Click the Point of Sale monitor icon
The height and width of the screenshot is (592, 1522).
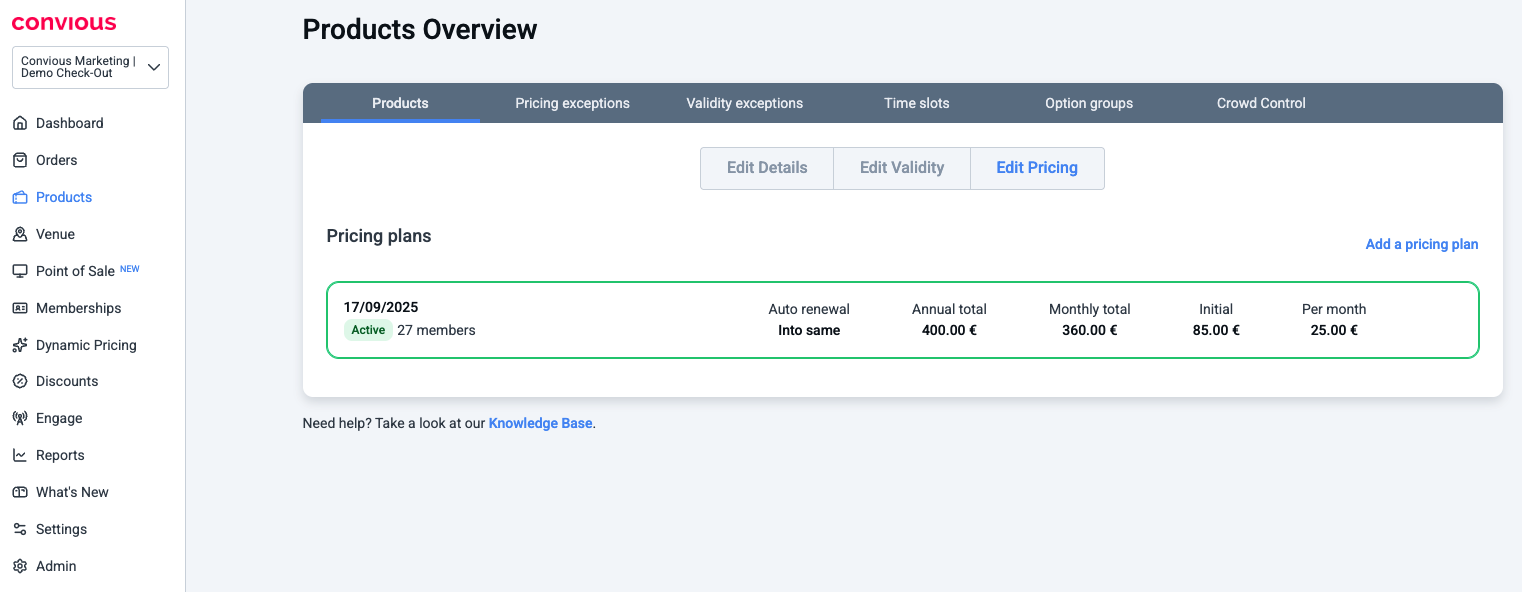19,271
